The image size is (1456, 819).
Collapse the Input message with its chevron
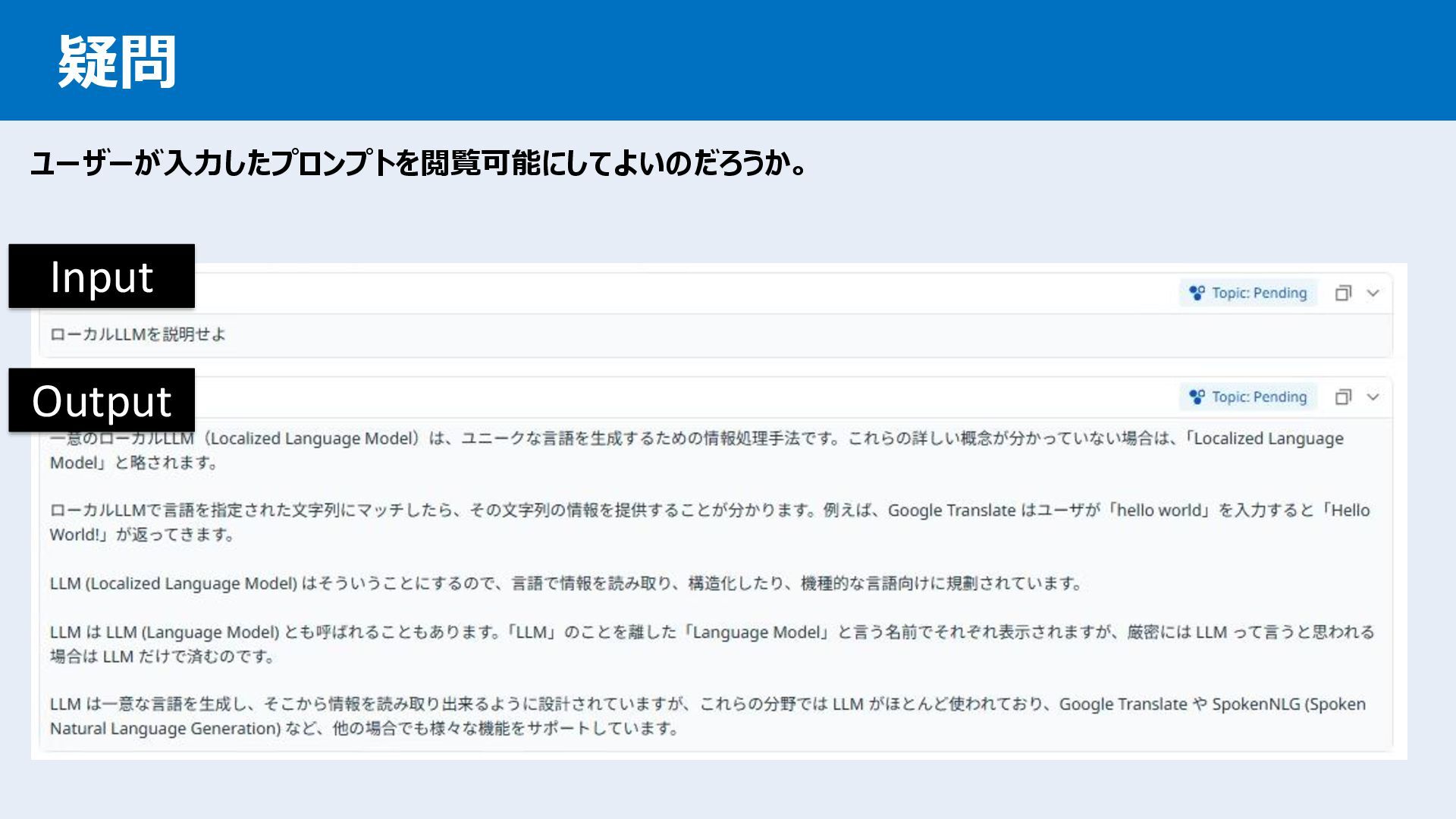1373,293
